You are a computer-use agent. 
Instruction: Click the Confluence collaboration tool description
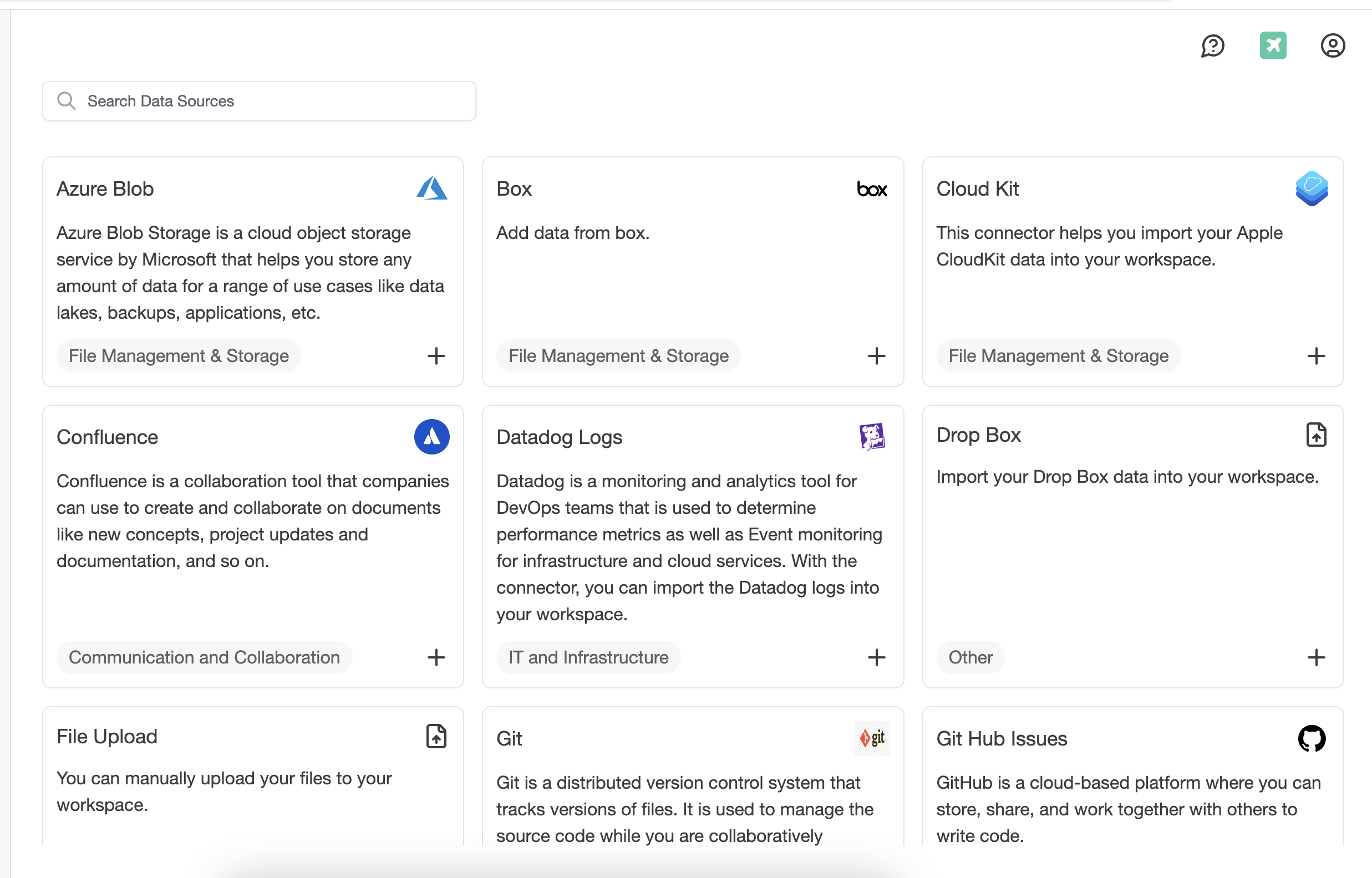253,521
